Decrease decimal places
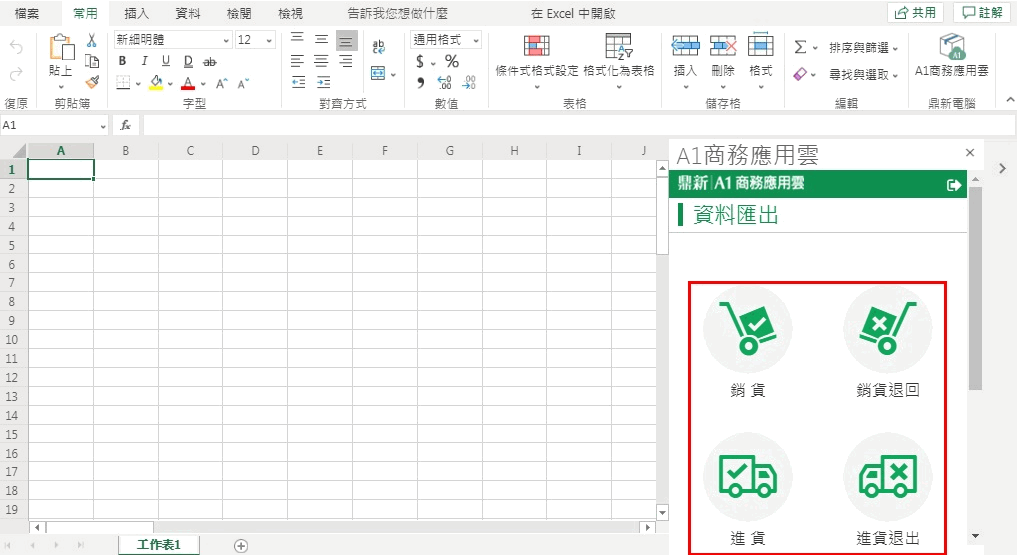The width and height of the screenshot is (1017, 557). 469,82
